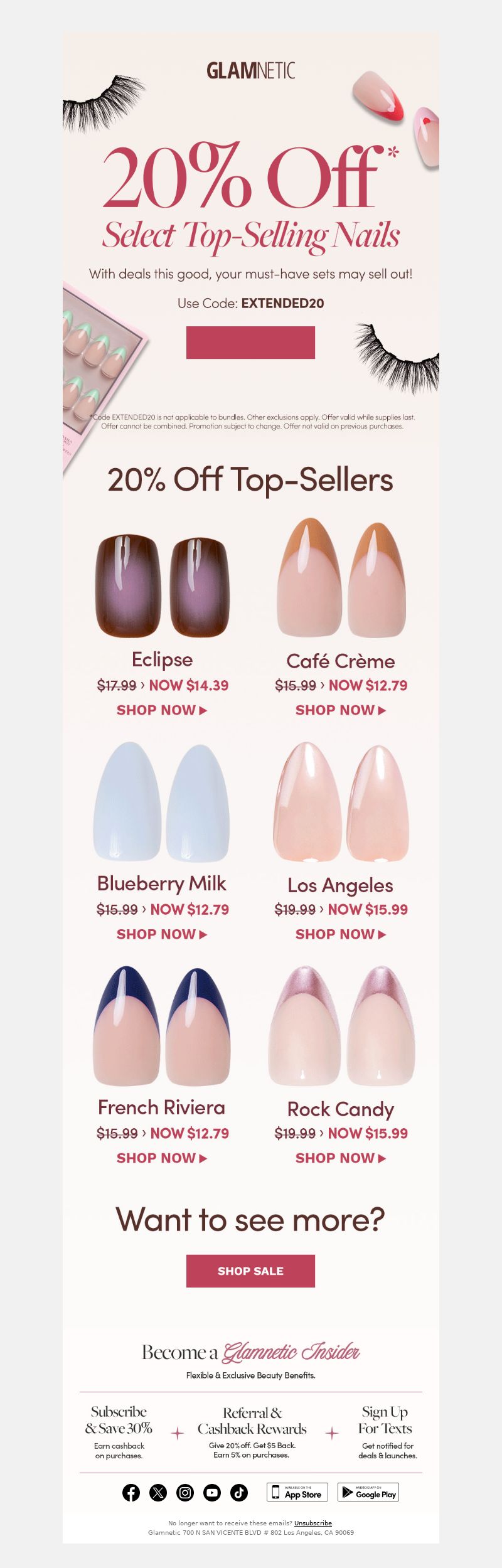The height and width of the screenshot is (1568, 502).
Task: Select the Rock Candy nails product image
Action: click(x=341, y=1027)
